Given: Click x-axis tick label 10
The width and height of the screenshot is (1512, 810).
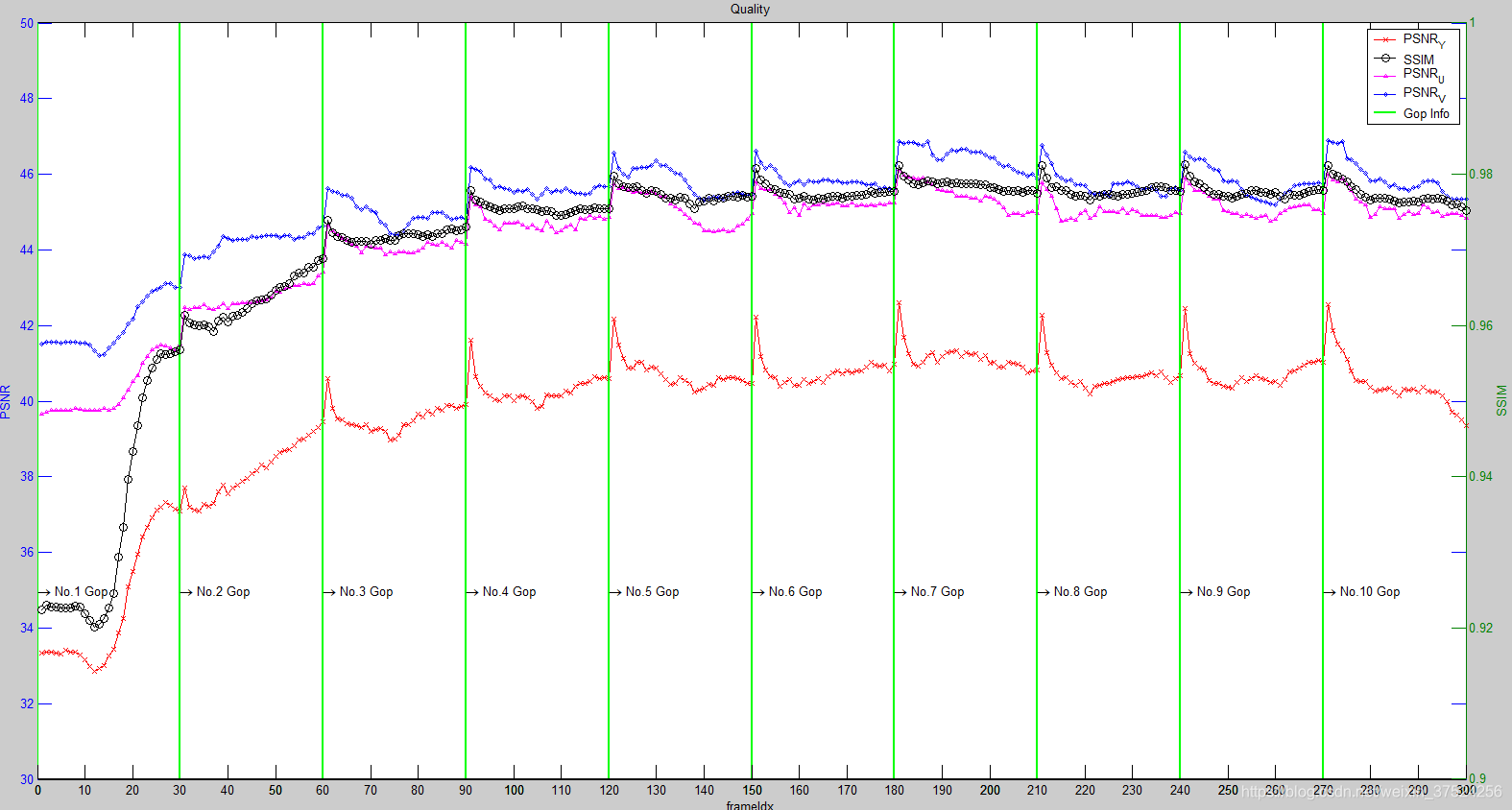Looking at the screenshot, I should pos(84,790).
